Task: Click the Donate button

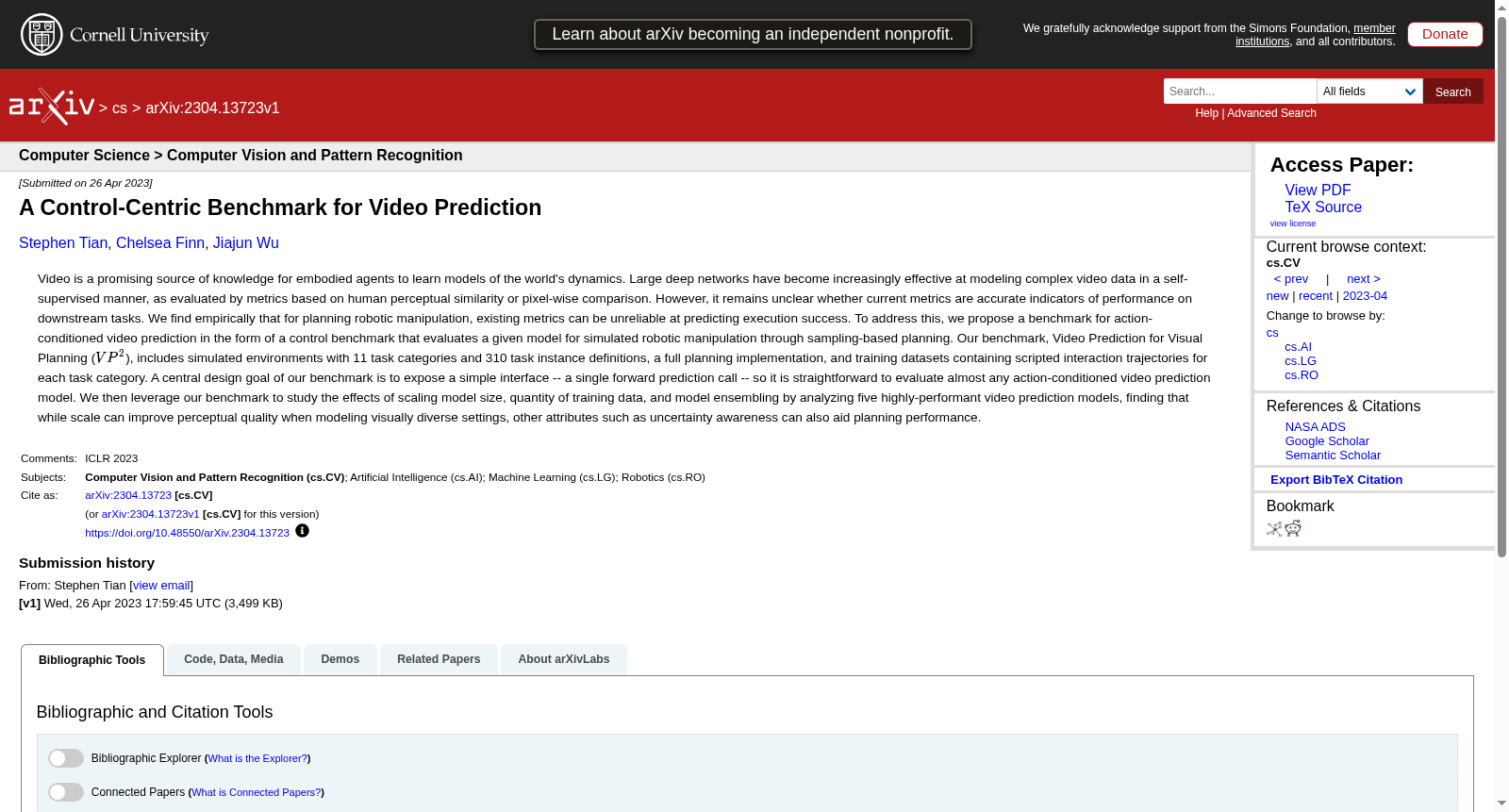Action: point(1445,34)
